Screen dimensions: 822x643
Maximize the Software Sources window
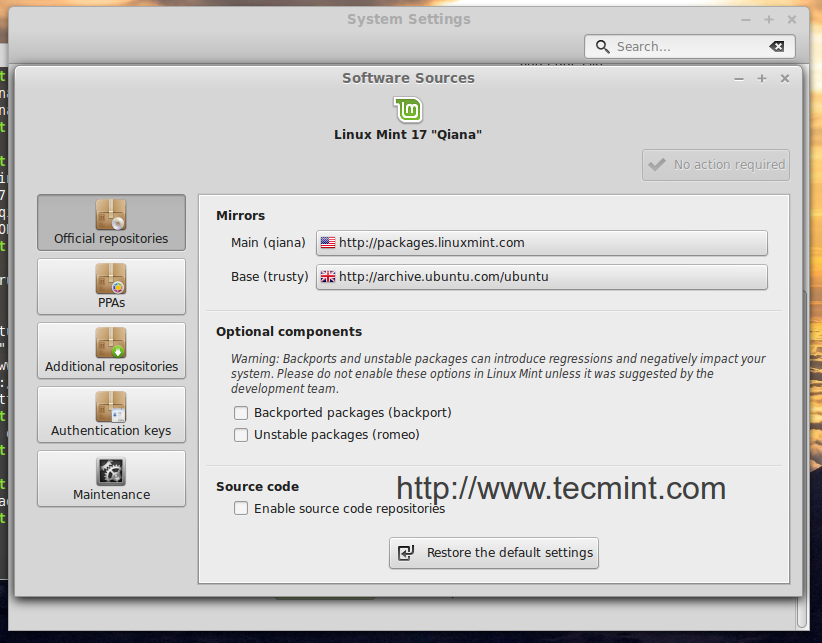762,79
